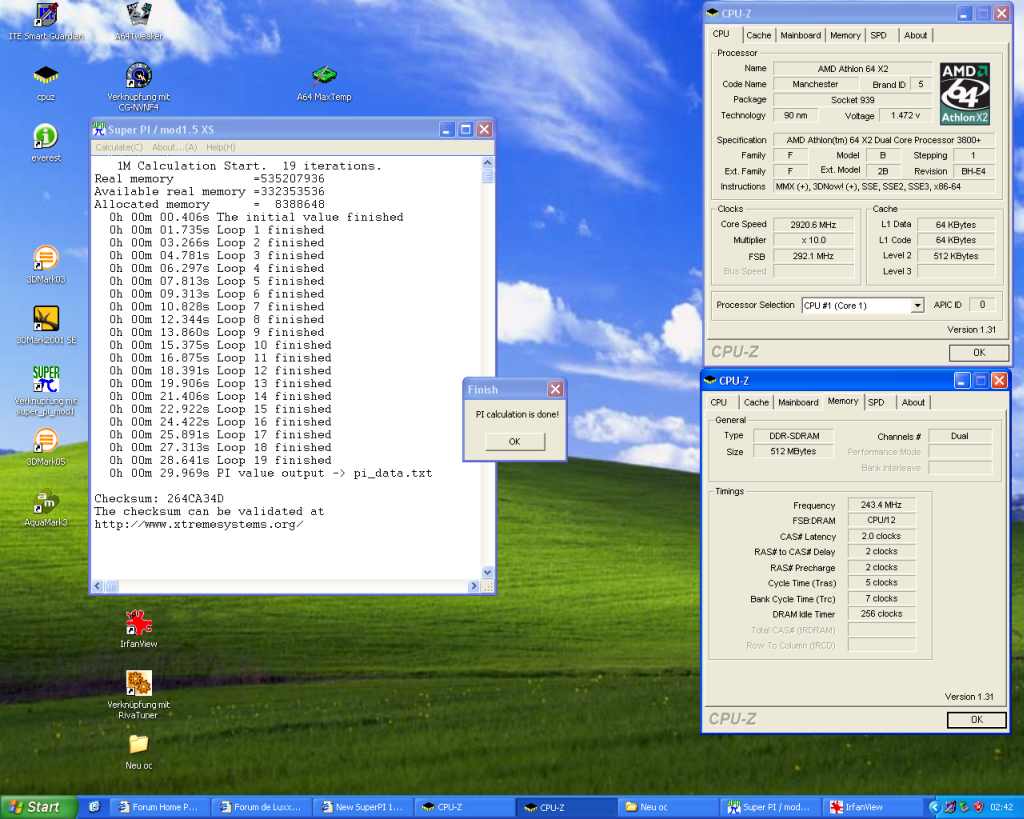Click OK in the lower CPU-Z Memory window
Screen dimensions: 1024x819
976,720
